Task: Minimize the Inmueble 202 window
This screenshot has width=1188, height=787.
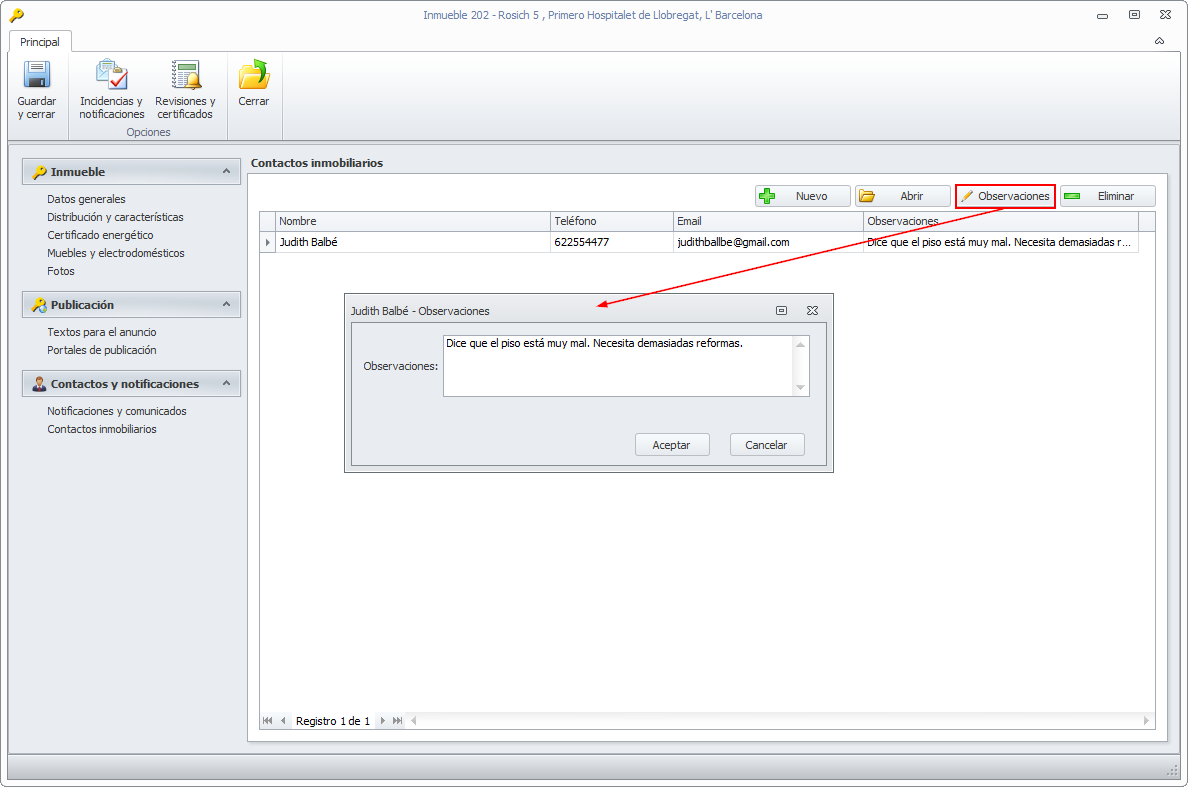Action: tap(1102, 15)
